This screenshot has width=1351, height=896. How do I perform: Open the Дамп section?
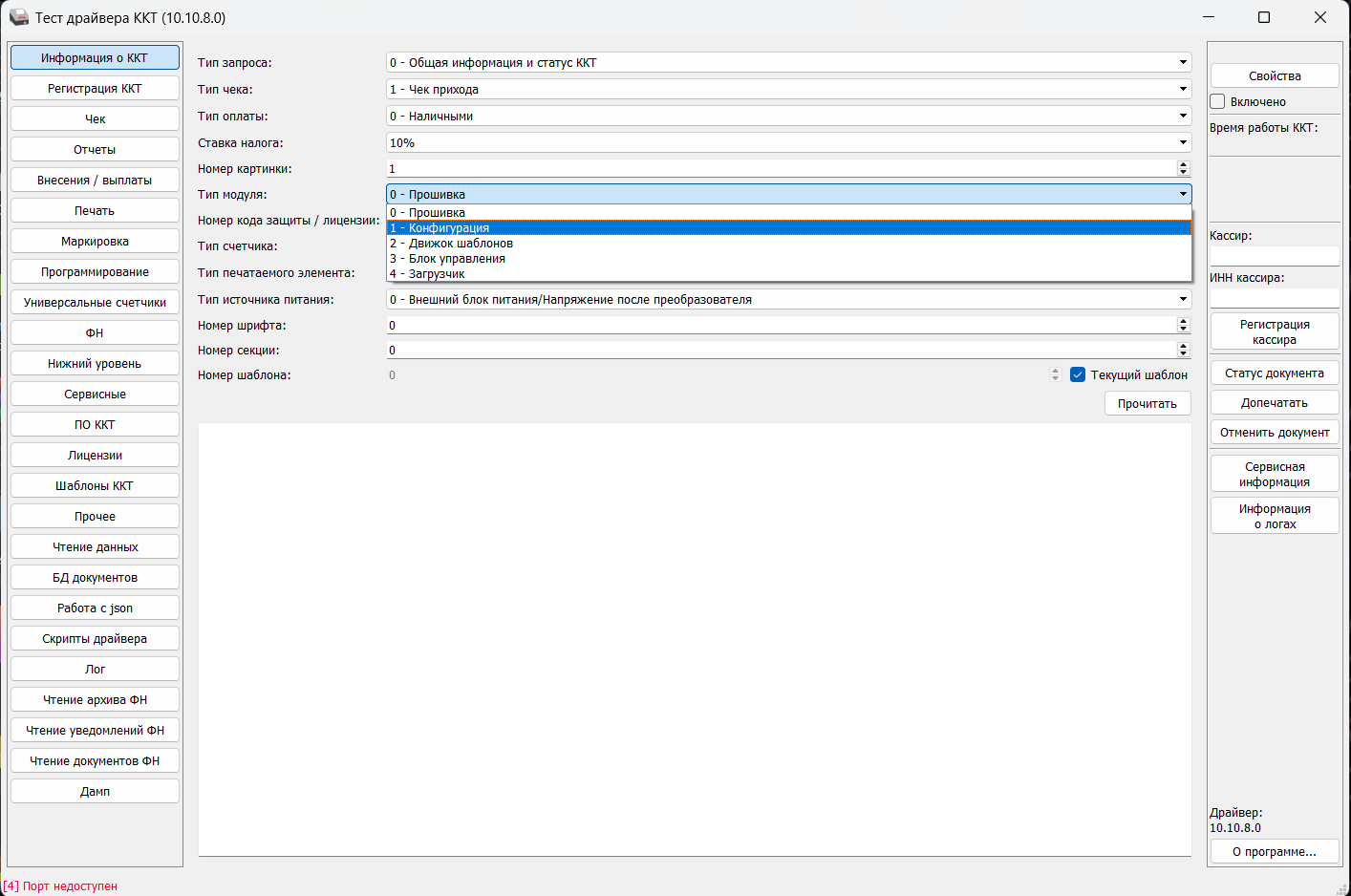[95, 791]
